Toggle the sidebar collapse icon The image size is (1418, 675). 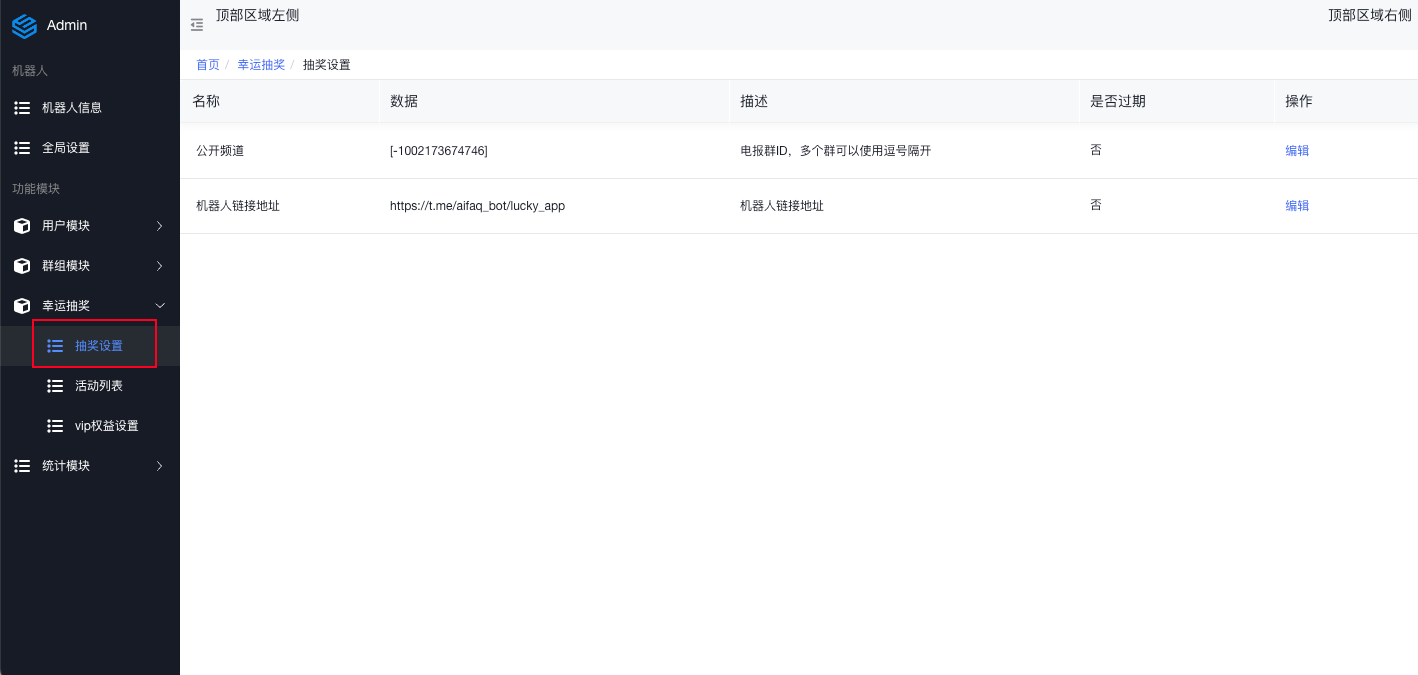coord(197,25)
